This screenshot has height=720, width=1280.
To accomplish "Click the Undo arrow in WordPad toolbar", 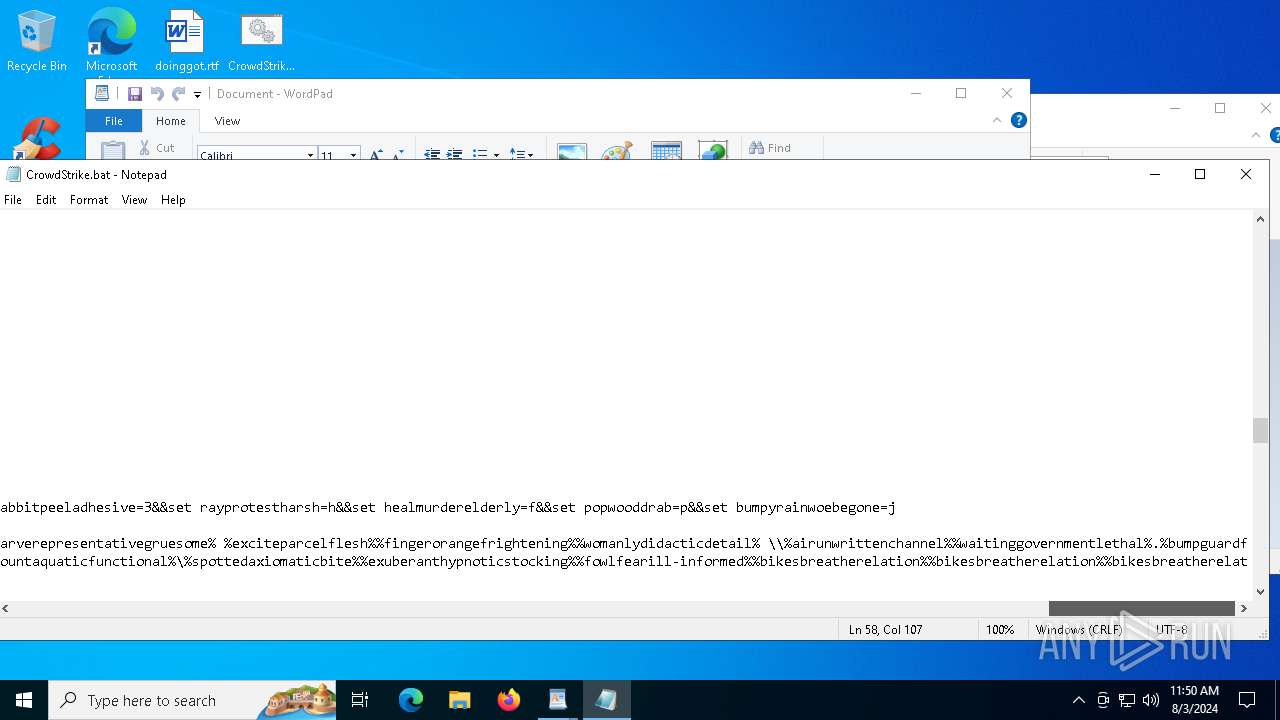I will click(157, 94).
